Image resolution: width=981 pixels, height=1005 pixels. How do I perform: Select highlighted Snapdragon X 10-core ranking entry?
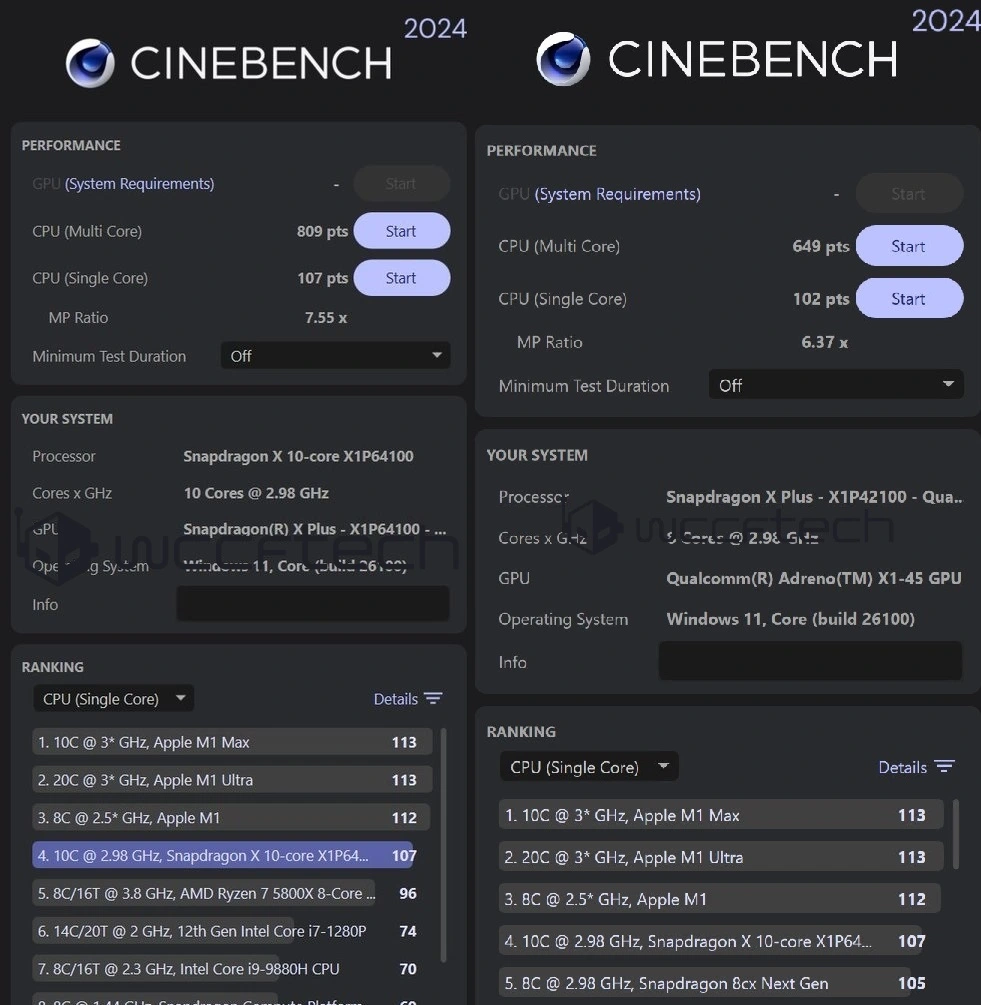point(222,855)
